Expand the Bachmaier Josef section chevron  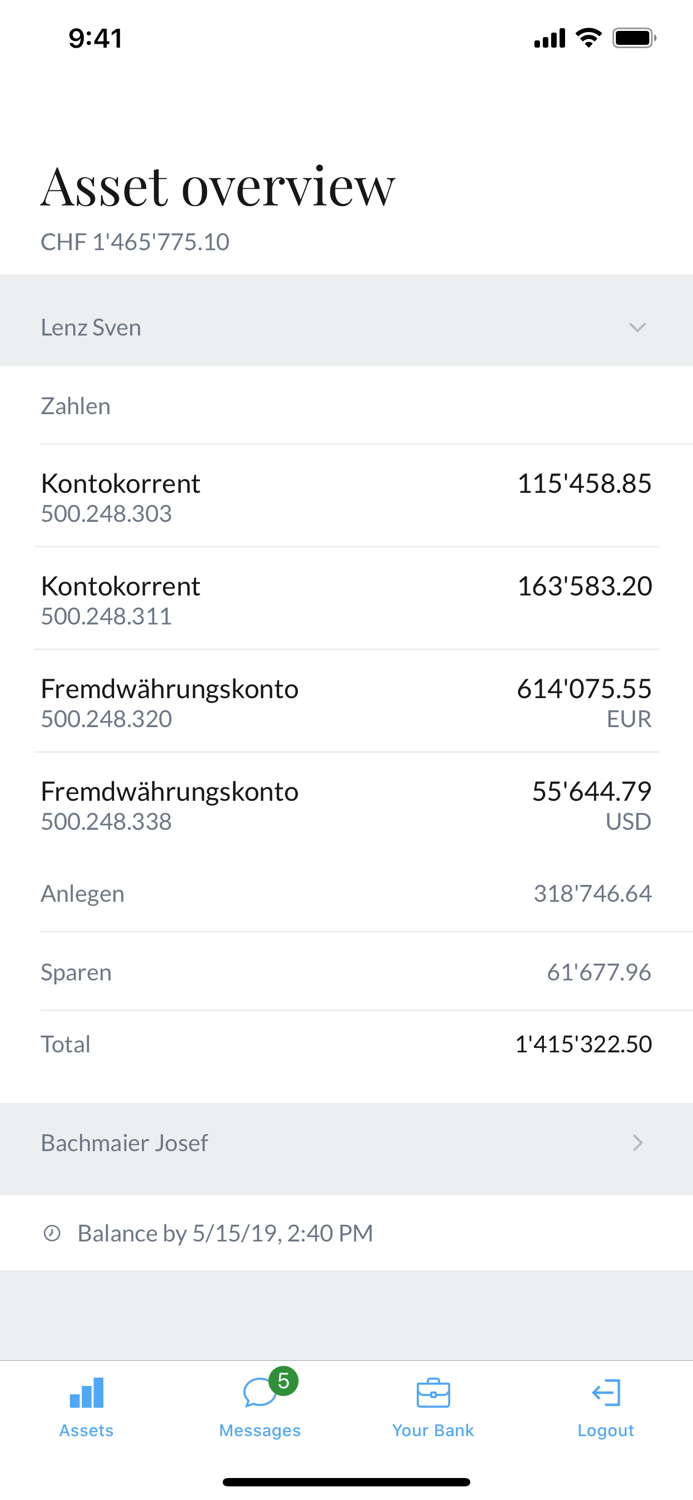637,1142
